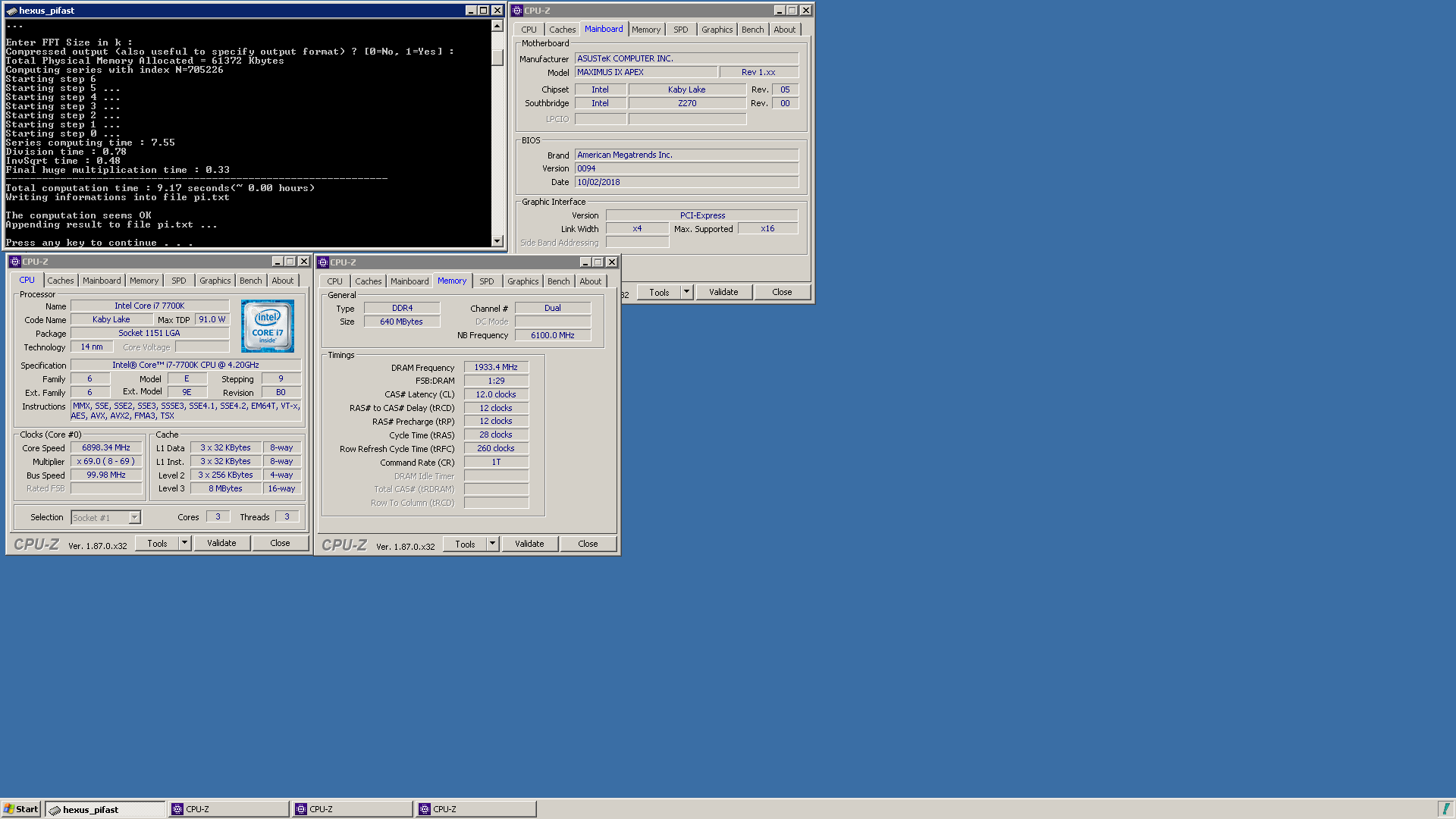Minimize the CPU-Z Memory window
1456x819 pixels.
tap(585, 262)
